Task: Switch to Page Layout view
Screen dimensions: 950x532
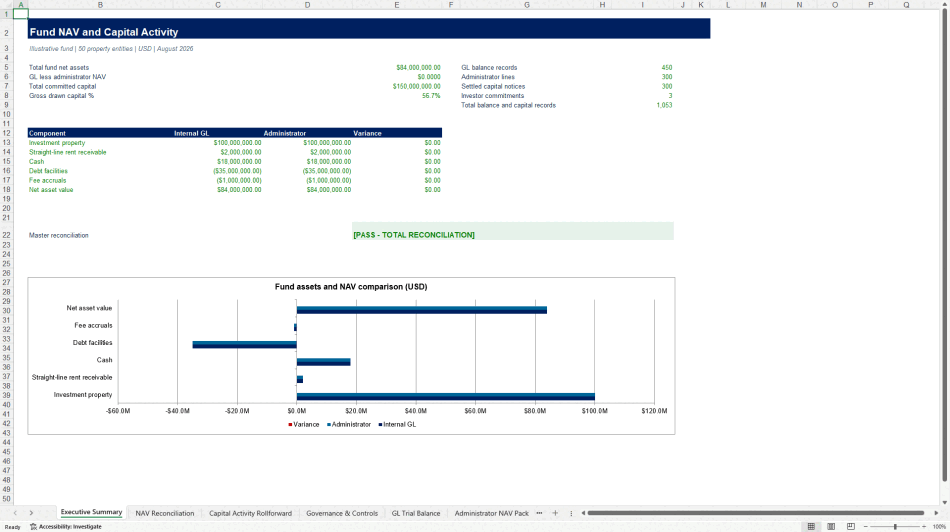Action: (x=831, y=527)
